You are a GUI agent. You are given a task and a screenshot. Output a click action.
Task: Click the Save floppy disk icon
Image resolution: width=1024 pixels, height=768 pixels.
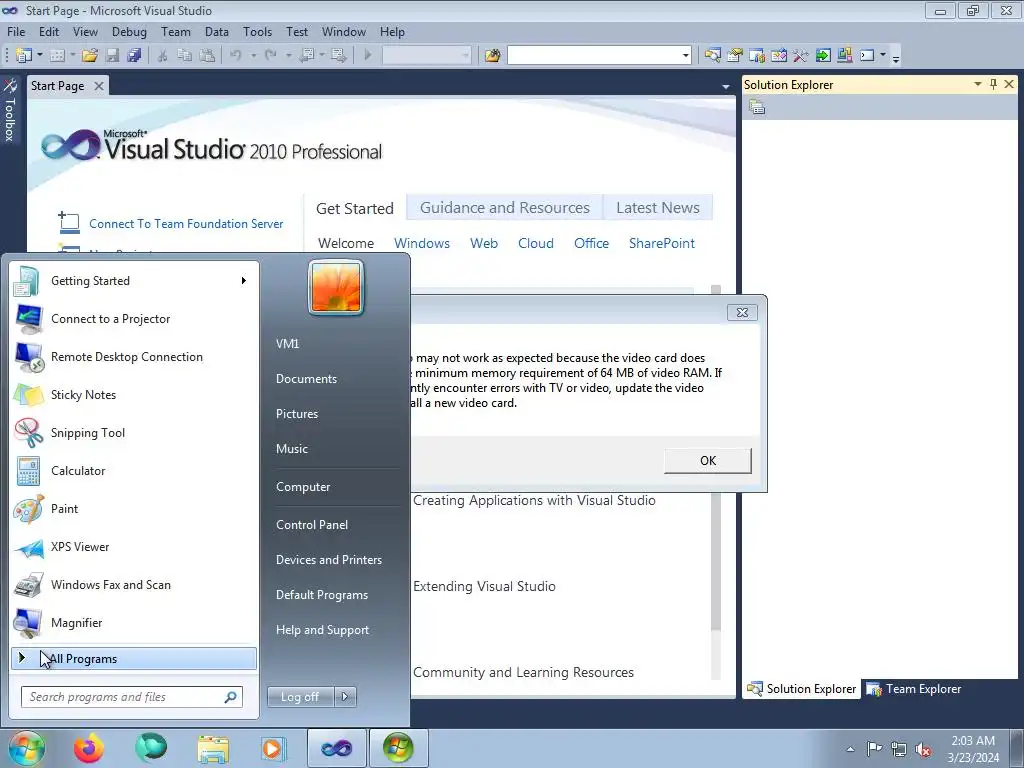(112, 56)
